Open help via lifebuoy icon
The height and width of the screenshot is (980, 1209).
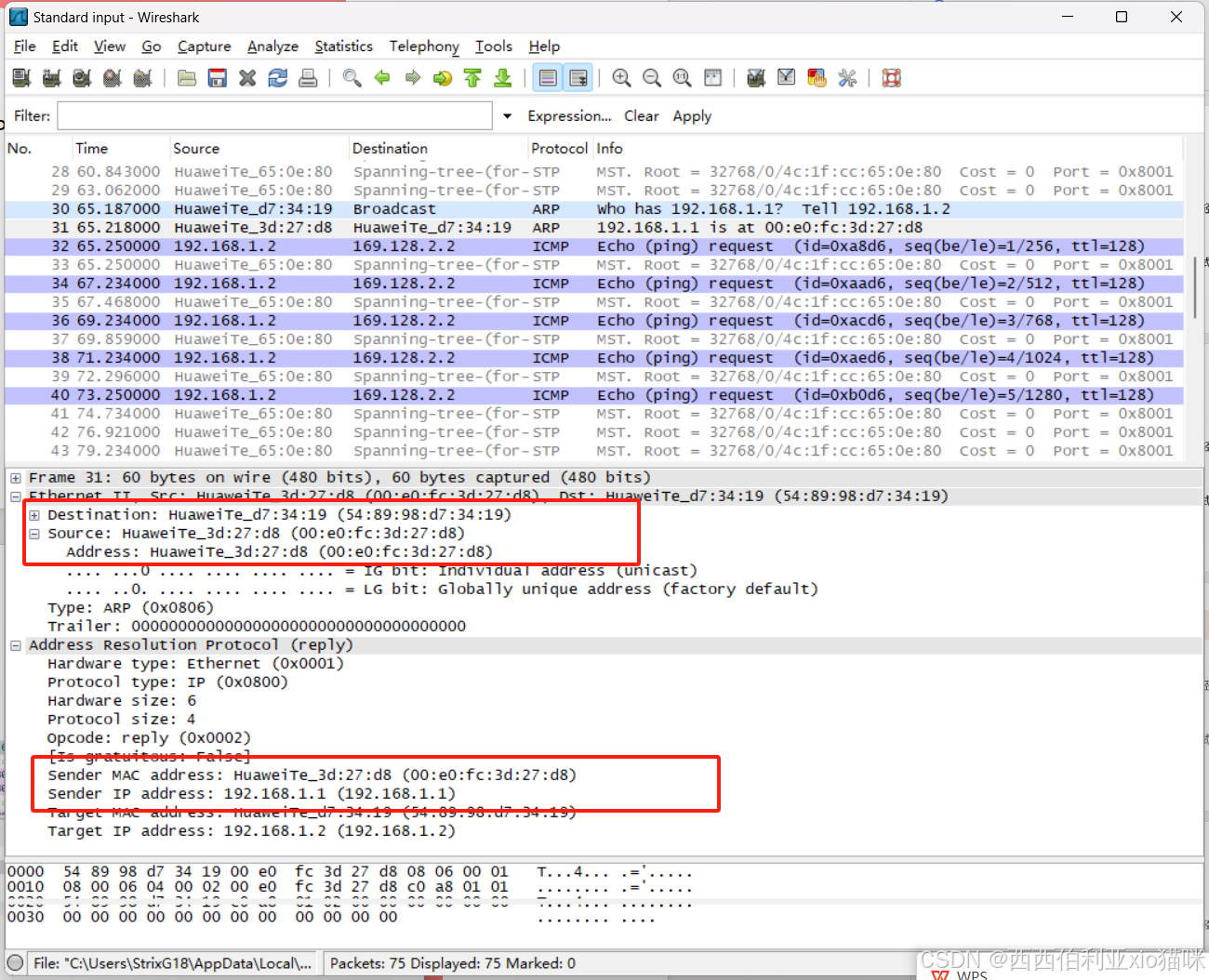click(892, 78)
